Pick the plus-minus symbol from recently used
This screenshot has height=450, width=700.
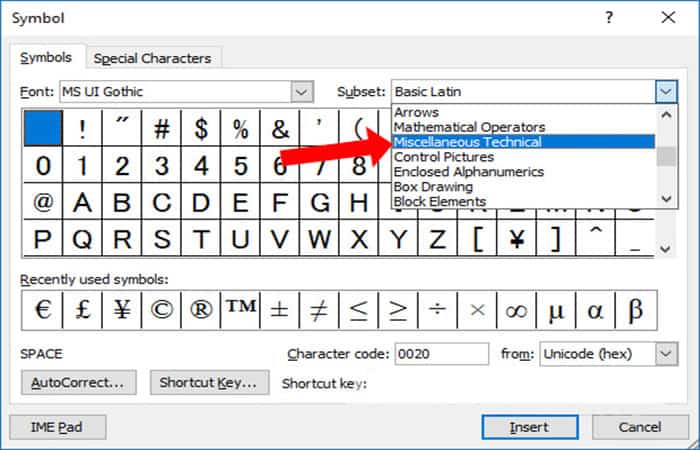[280, 310]
